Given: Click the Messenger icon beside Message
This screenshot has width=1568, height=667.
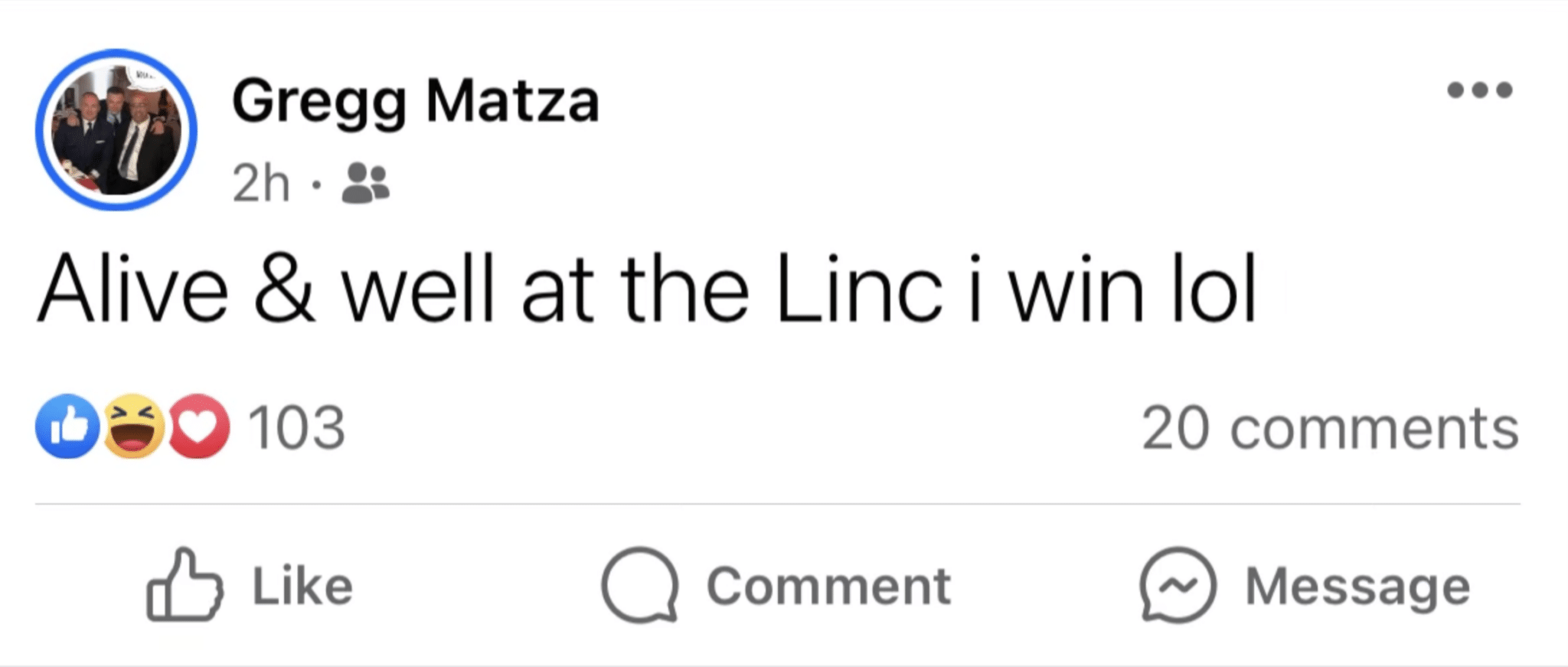Looking at the screenshot, I should pyautogui.click(x=1178, y=584).
